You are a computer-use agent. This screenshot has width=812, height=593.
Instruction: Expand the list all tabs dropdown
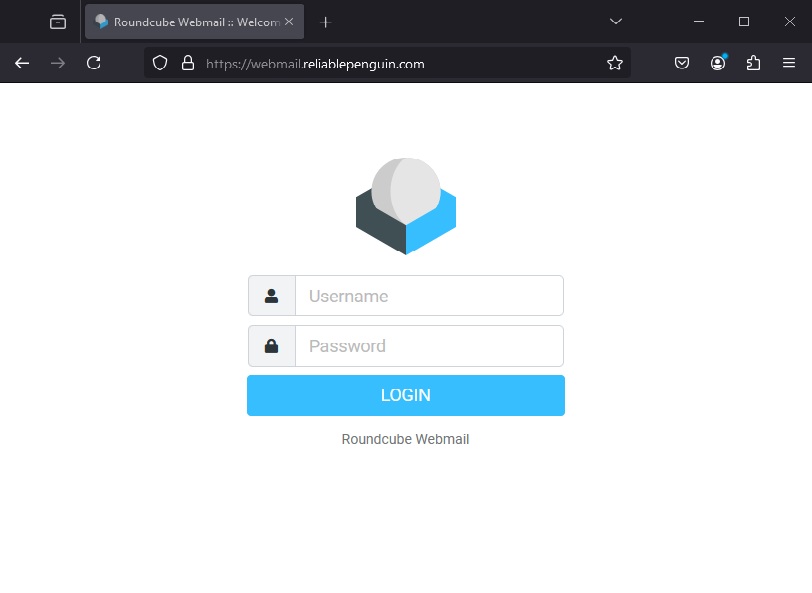[616, 21]
